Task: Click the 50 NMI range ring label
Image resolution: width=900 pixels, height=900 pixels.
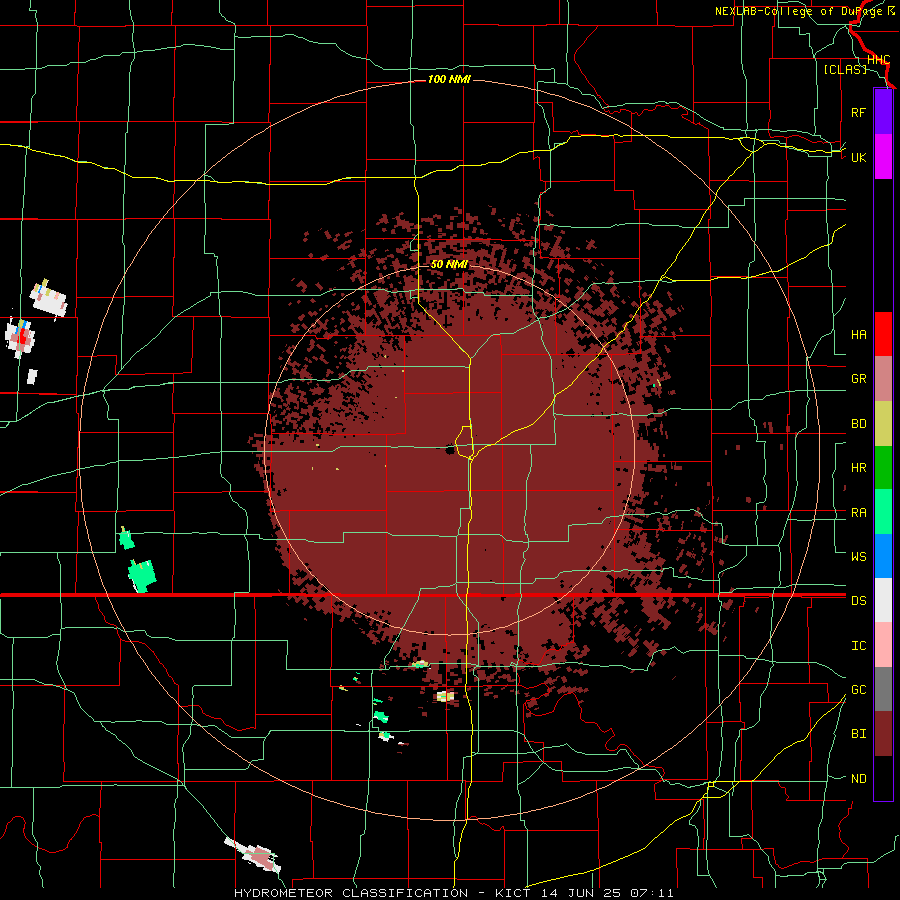Action: [x=449, y=264]
